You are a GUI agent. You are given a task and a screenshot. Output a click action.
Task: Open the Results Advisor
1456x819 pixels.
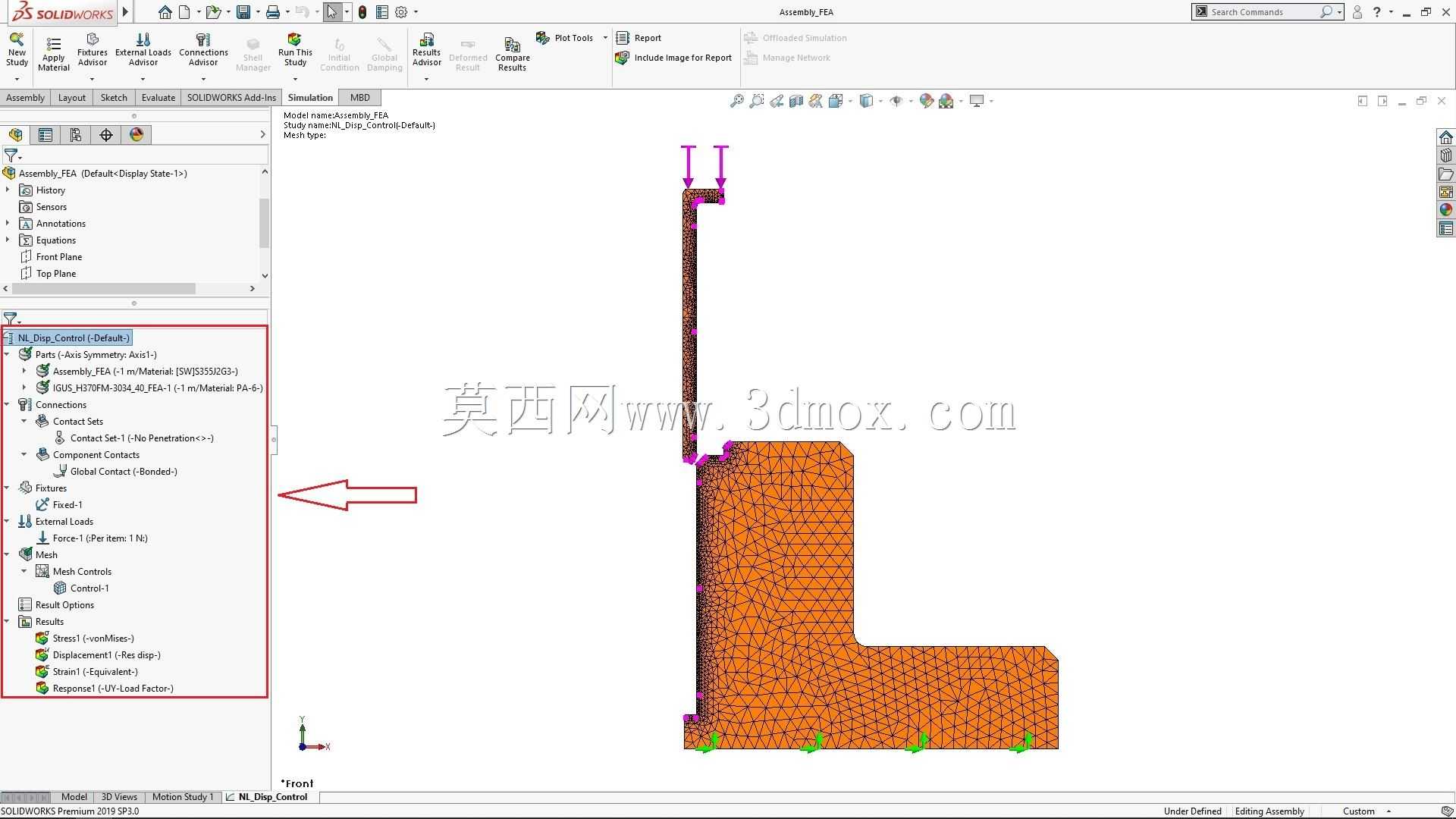tap(426, 51)
